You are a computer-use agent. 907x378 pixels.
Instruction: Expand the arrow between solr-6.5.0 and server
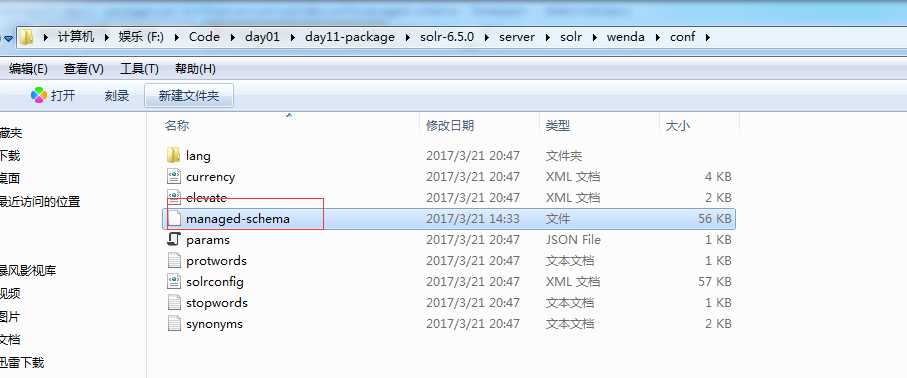coord(486,38)
